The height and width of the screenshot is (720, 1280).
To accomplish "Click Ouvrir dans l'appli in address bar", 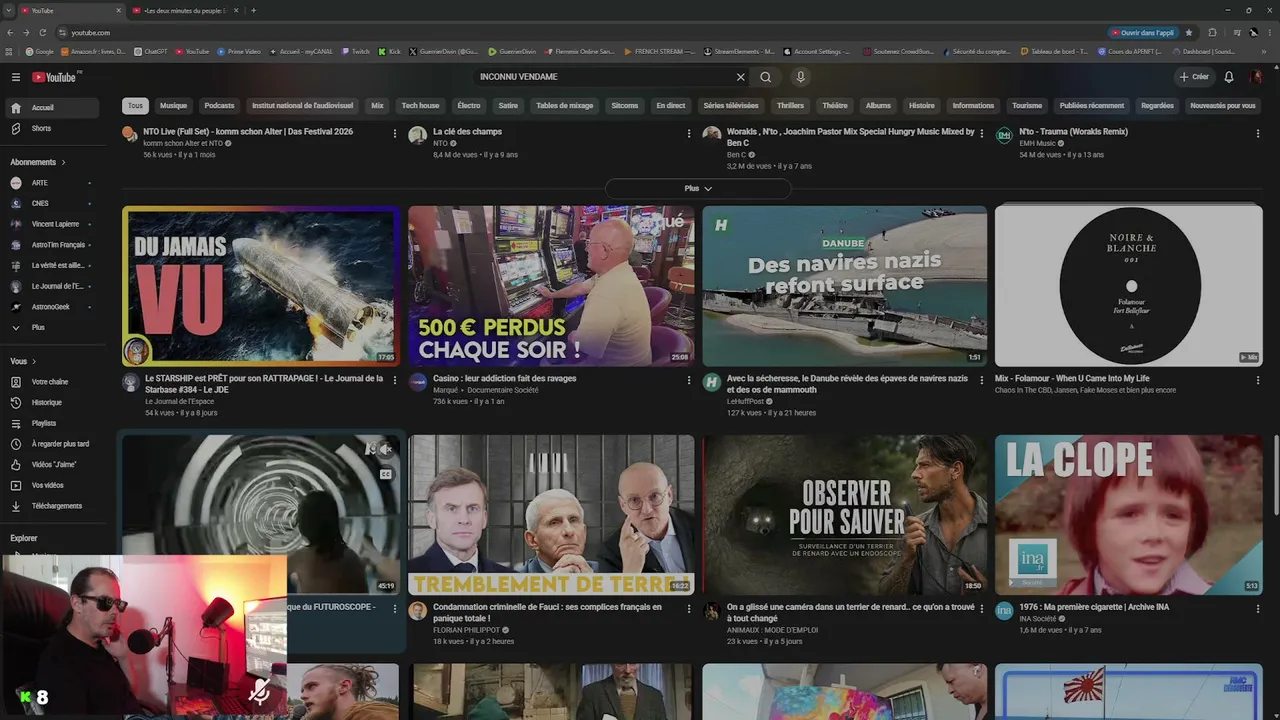I will pyautogui.click(x=1144, y=32).
